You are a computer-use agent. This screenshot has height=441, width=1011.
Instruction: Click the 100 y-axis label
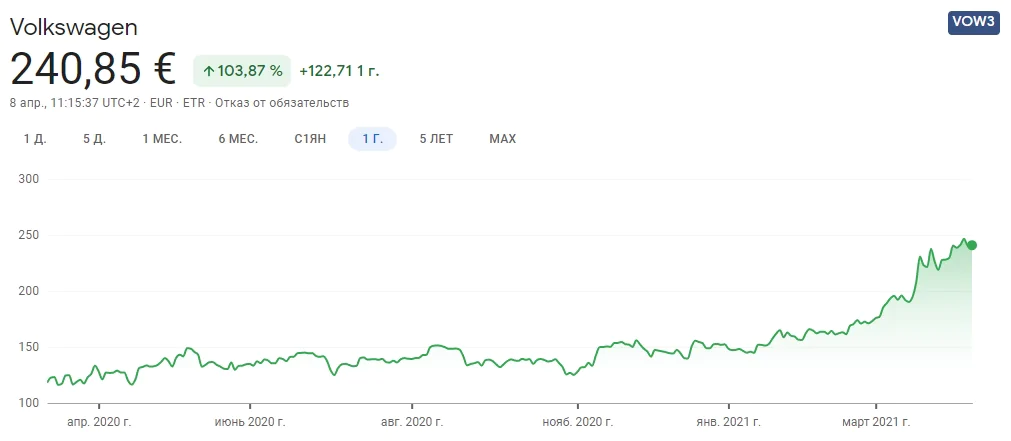[30, 404]
